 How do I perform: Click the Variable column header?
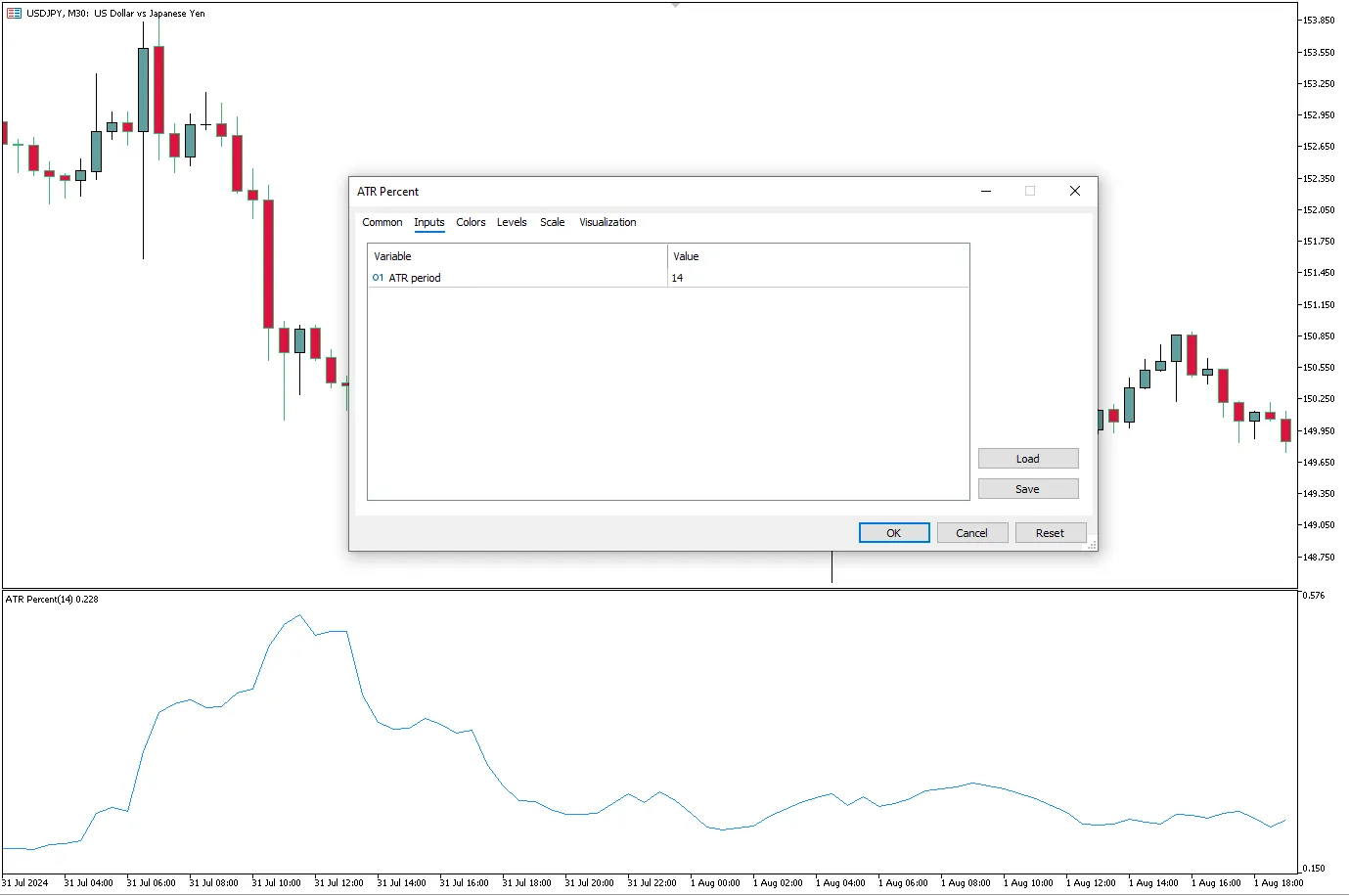coord(517,256)
